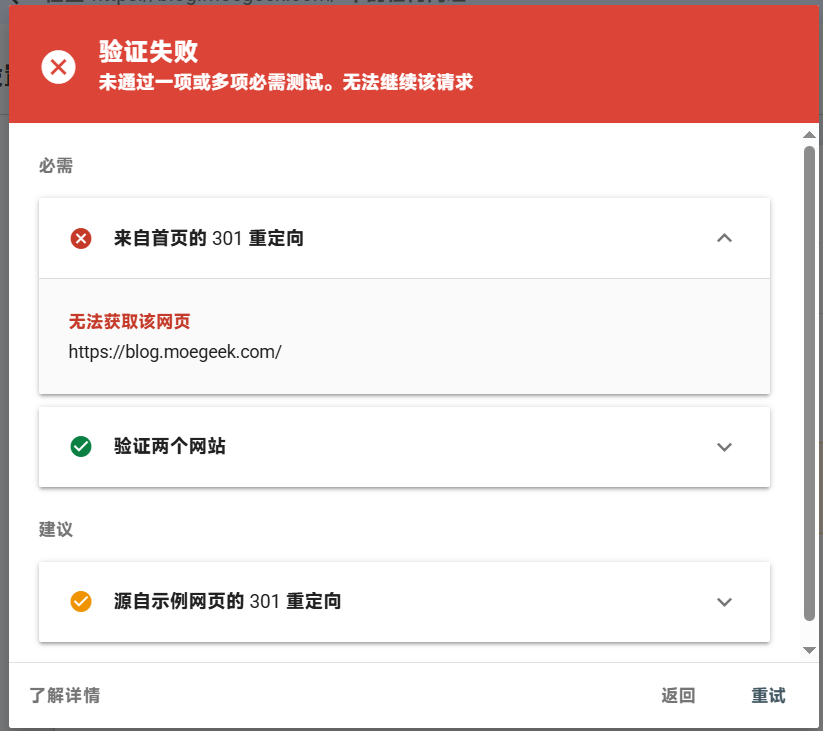This screenshot has height=731, width=823.
Task: Click the 验证失败 heading
Action: pyautogui.click(x=149, y=51)
